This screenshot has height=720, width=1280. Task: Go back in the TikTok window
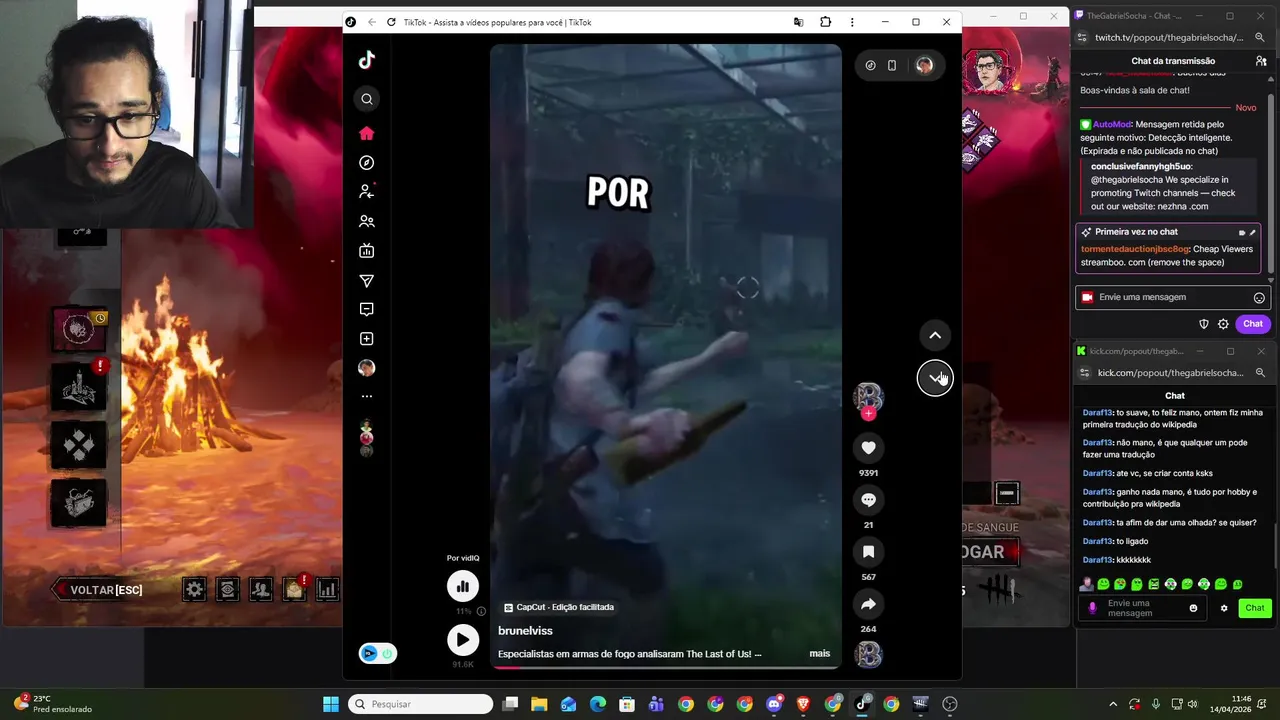[x=372, y=22]
